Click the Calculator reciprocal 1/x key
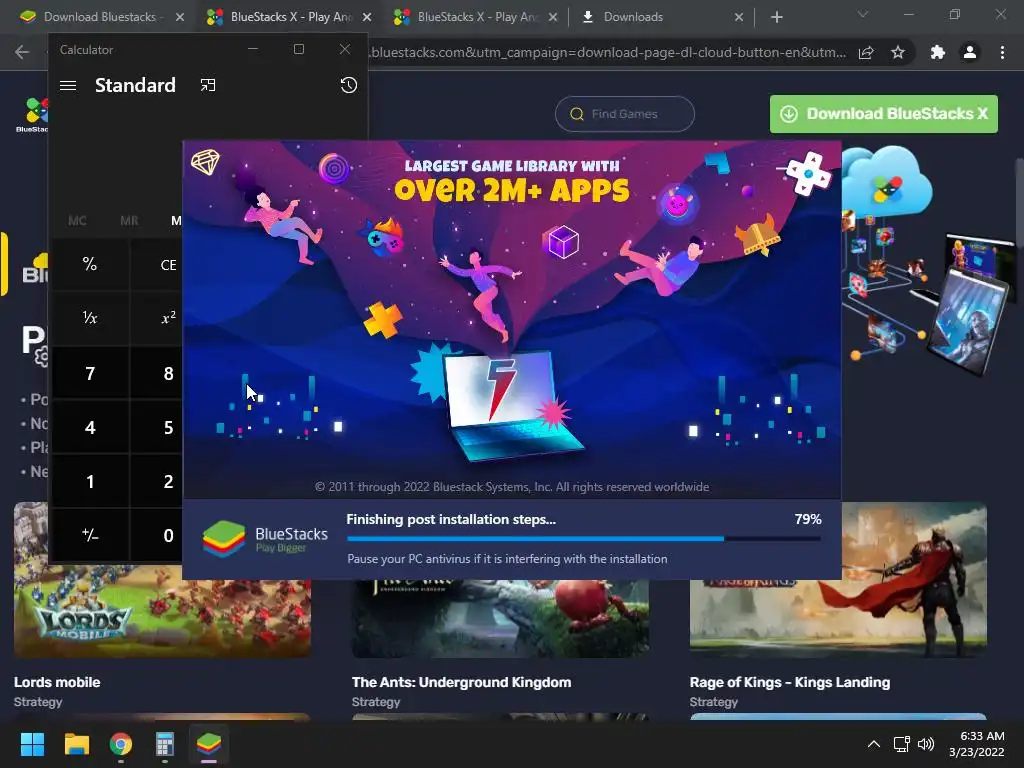This screenshot has height=768, width=1024. point(90,318)
